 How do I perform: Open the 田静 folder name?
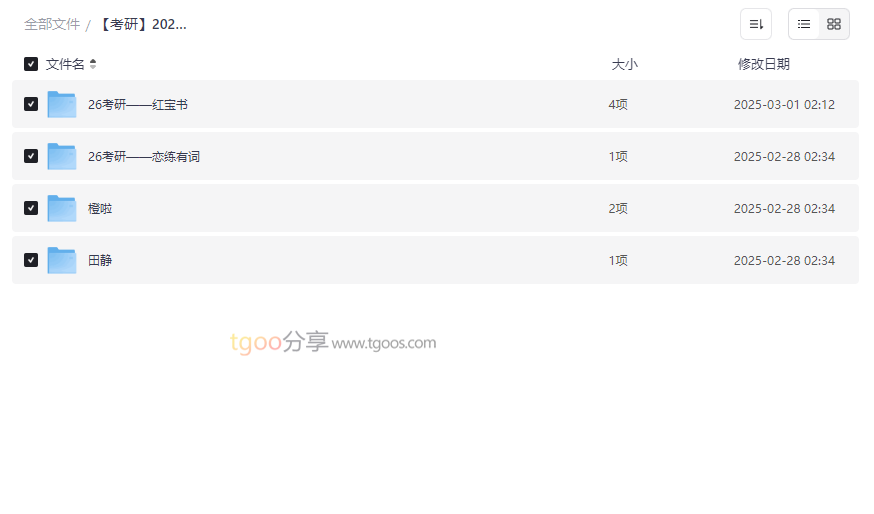coord(100,260)
